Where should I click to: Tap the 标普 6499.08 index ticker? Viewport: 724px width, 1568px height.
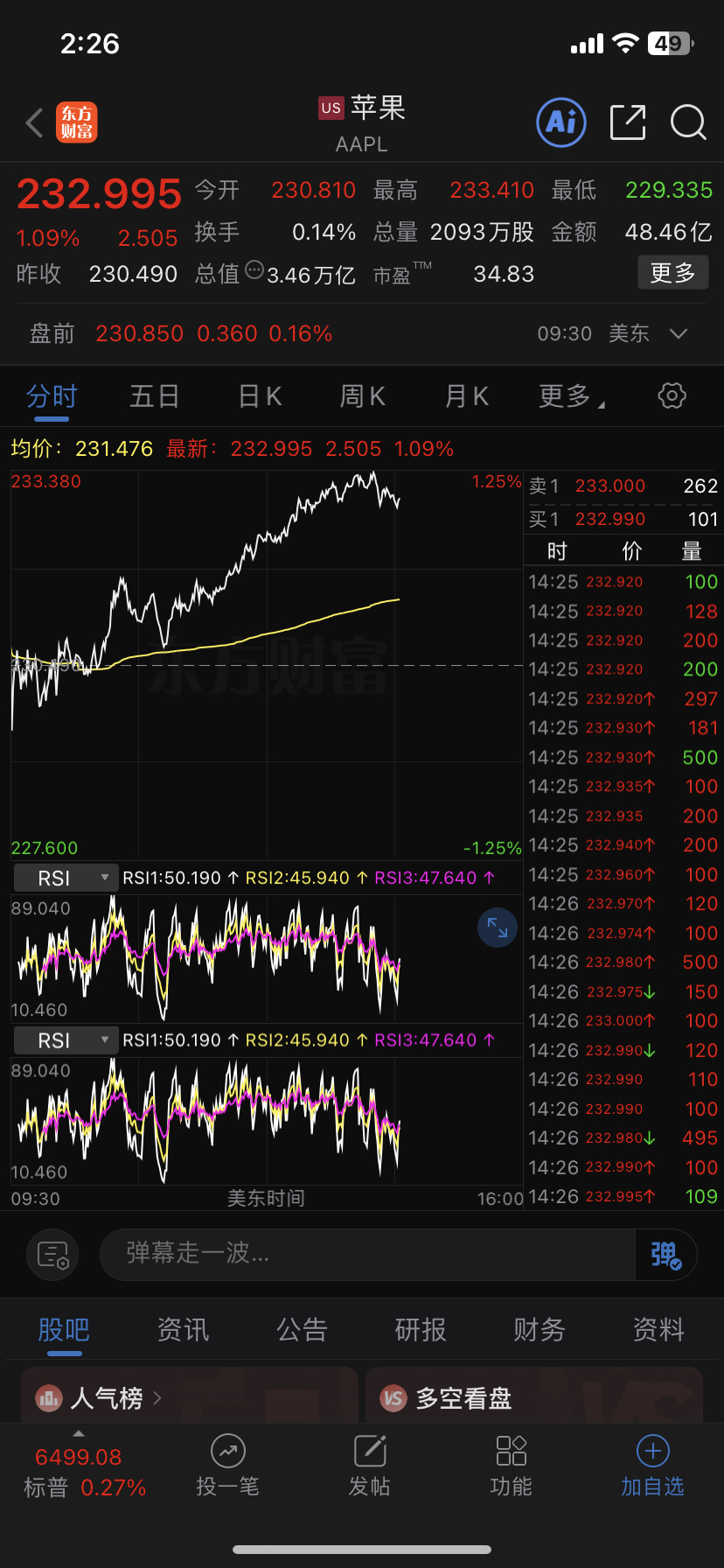(x=85, y=1472)
